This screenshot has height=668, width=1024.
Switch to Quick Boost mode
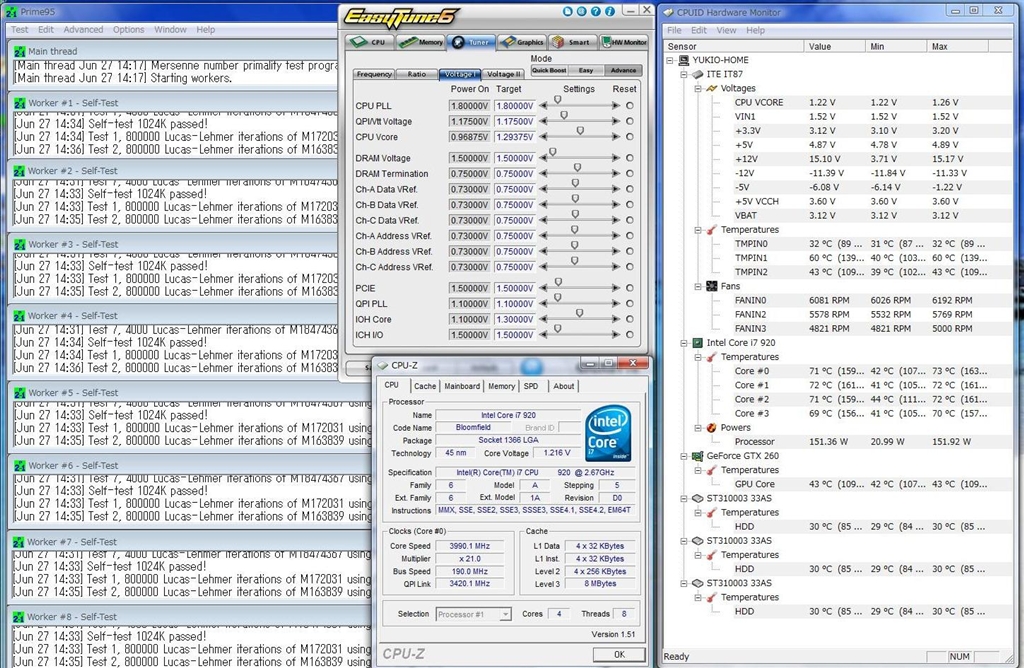[x=548, y=71]
